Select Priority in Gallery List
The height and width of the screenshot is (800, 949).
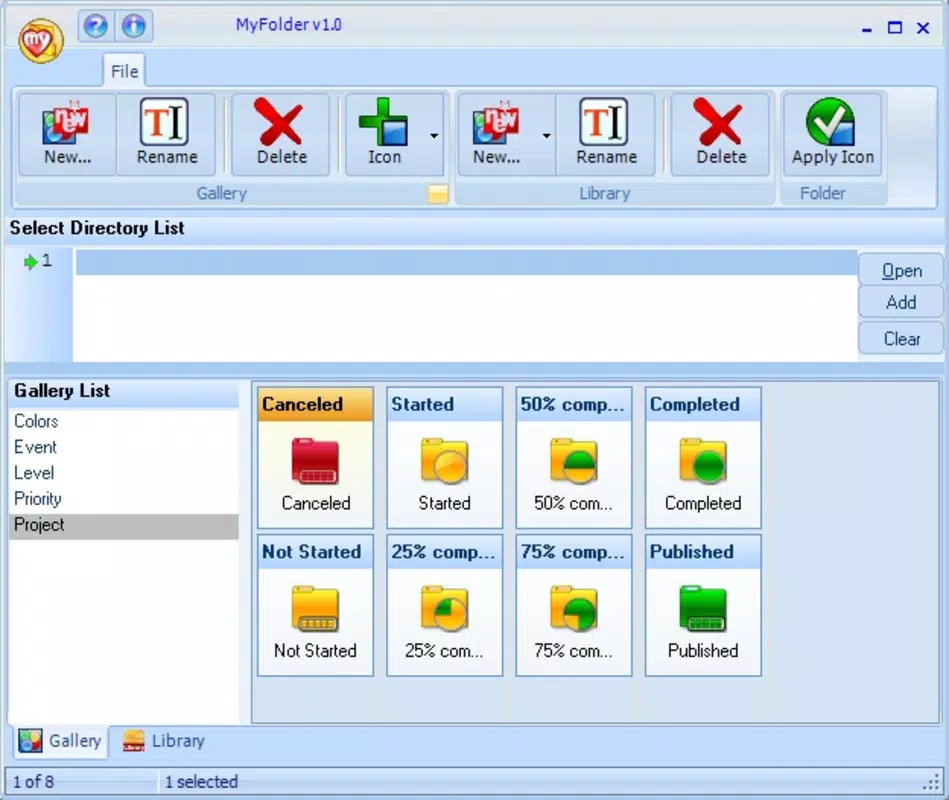(x=124, y=499)
